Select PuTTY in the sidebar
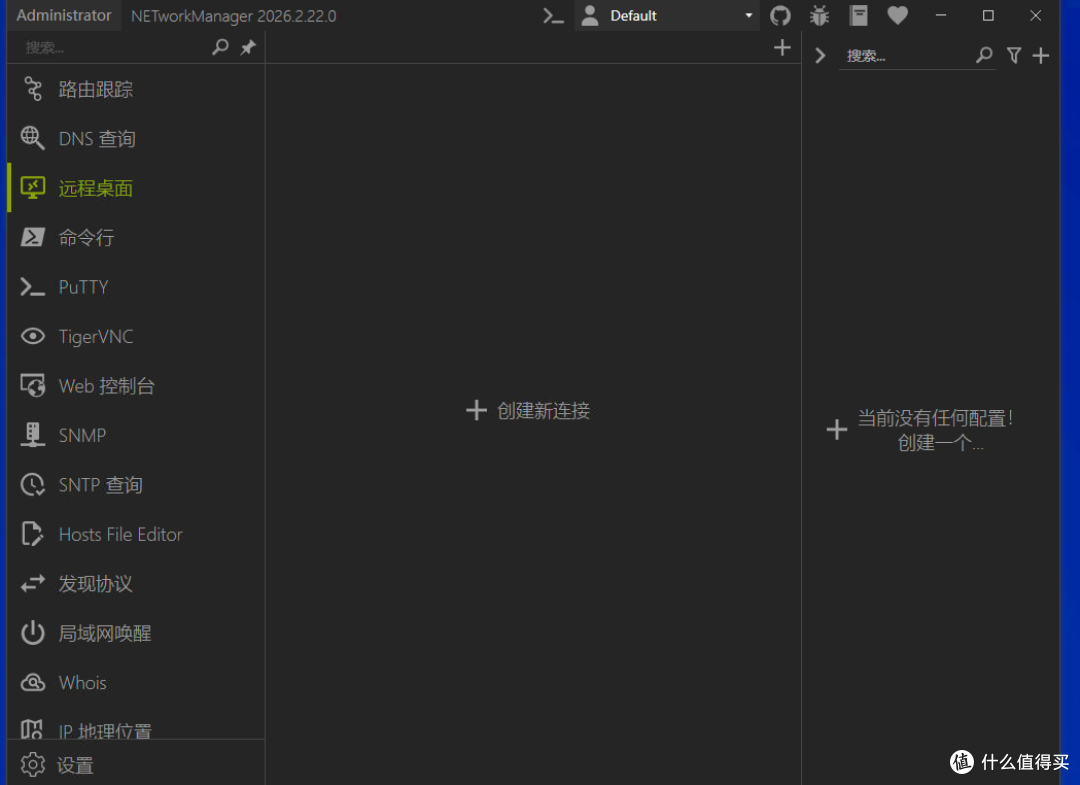Image resolution: width=1080 pixels, height=785 pixels. pyautogui.click(x=136, y=286)
